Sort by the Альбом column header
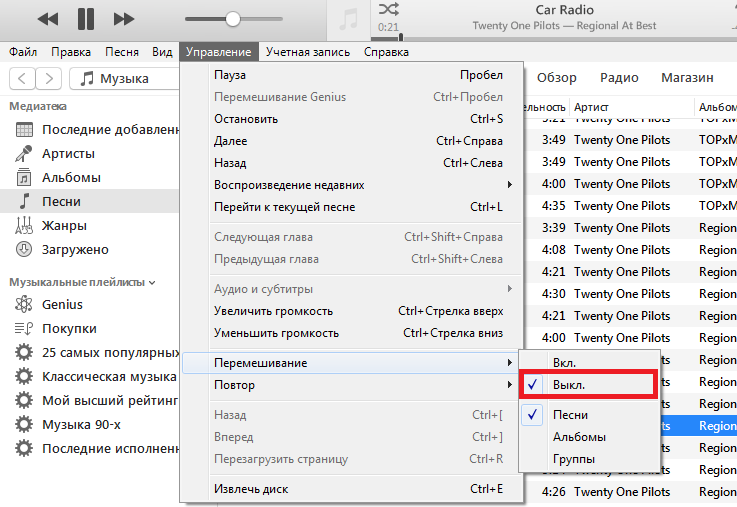The height and width of the screenshot is (507, 737). point(716,107)
